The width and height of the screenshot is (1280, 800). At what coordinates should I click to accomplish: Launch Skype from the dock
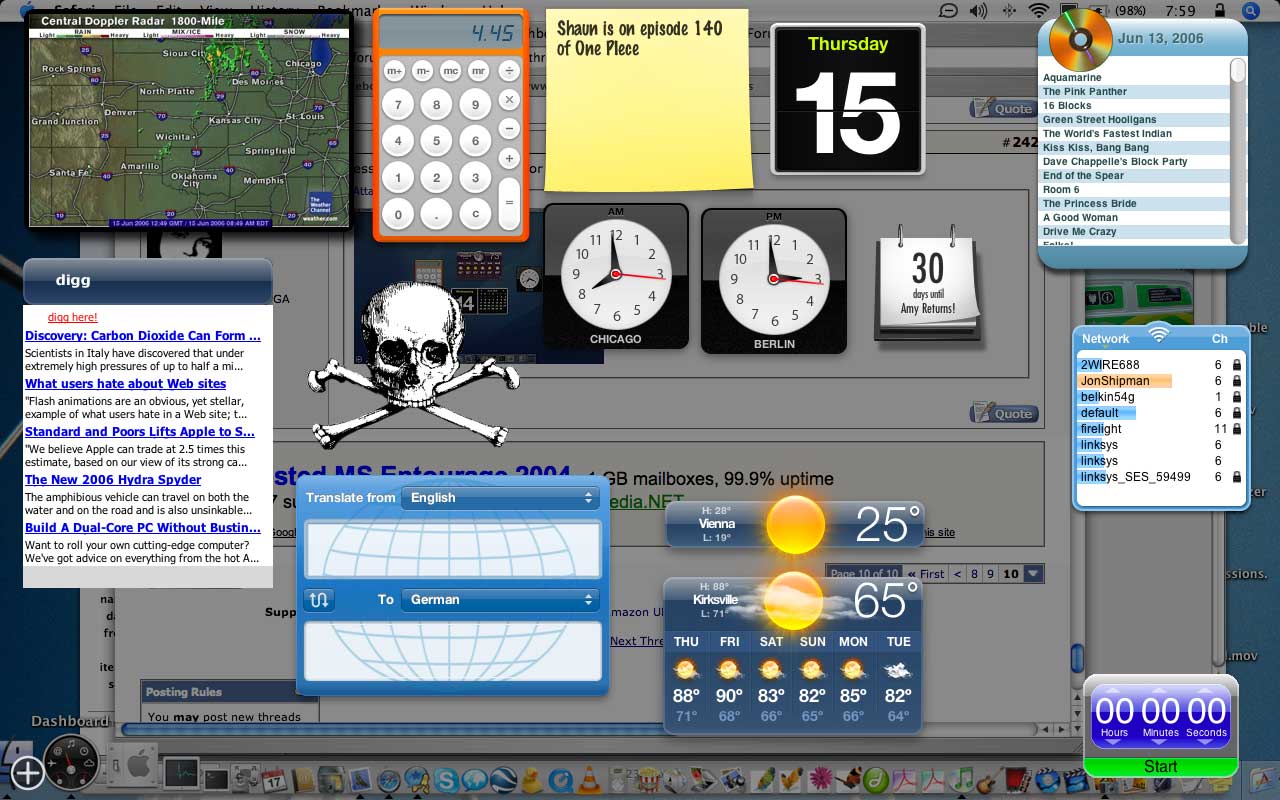[446, 780]
